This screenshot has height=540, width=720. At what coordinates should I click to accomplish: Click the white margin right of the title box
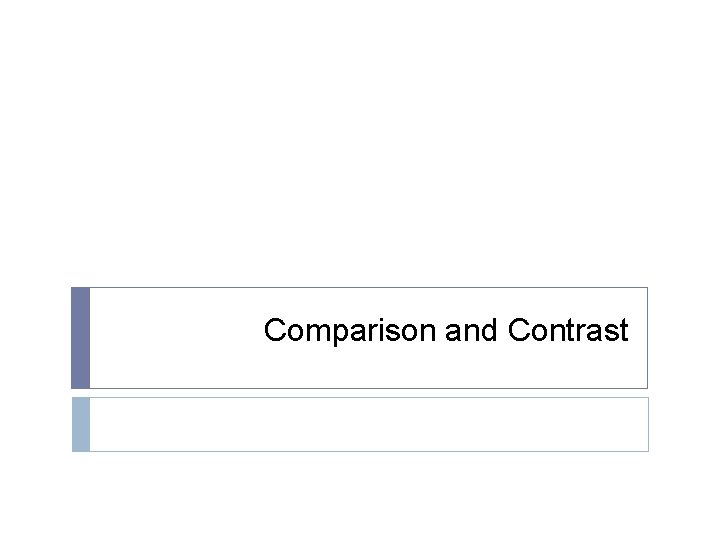pos(684,338)
